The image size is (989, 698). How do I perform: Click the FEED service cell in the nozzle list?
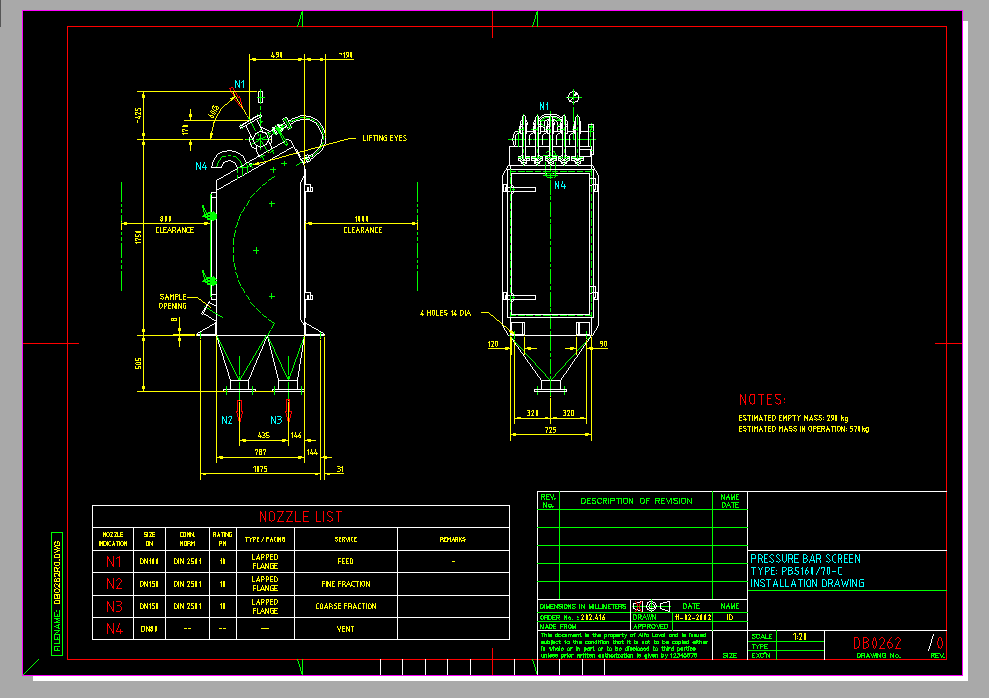(347, 561)
